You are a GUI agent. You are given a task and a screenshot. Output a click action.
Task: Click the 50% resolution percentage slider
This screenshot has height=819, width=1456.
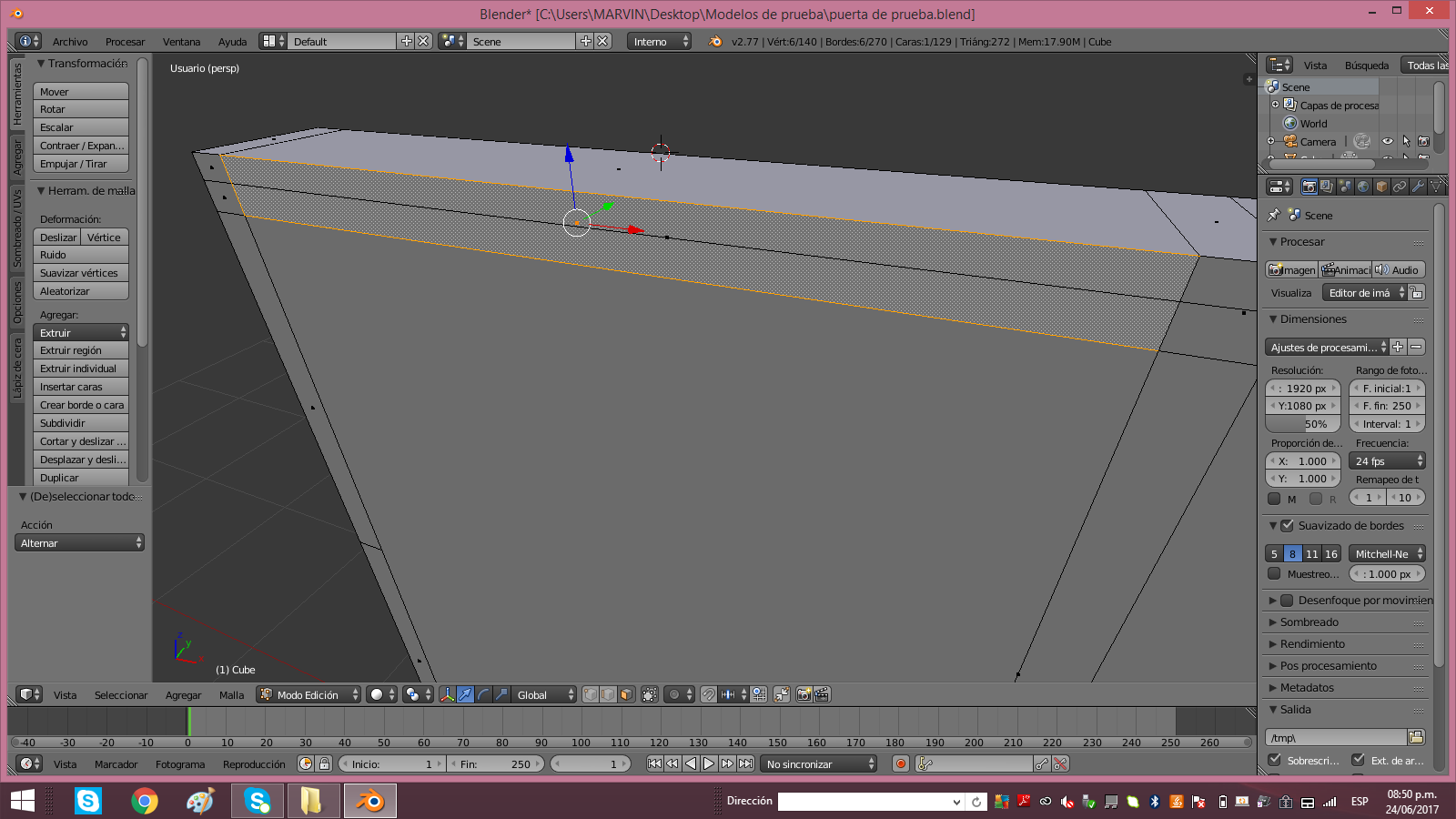pyautogui.click(x=1302, y=424)
